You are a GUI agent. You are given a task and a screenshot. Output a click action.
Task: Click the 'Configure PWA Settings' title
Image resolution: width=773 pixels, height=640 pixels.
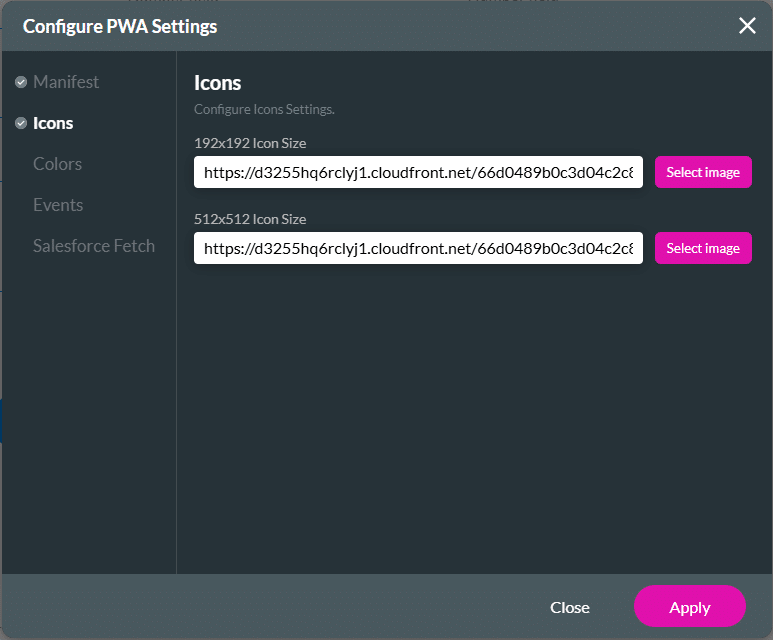point(120,27)
